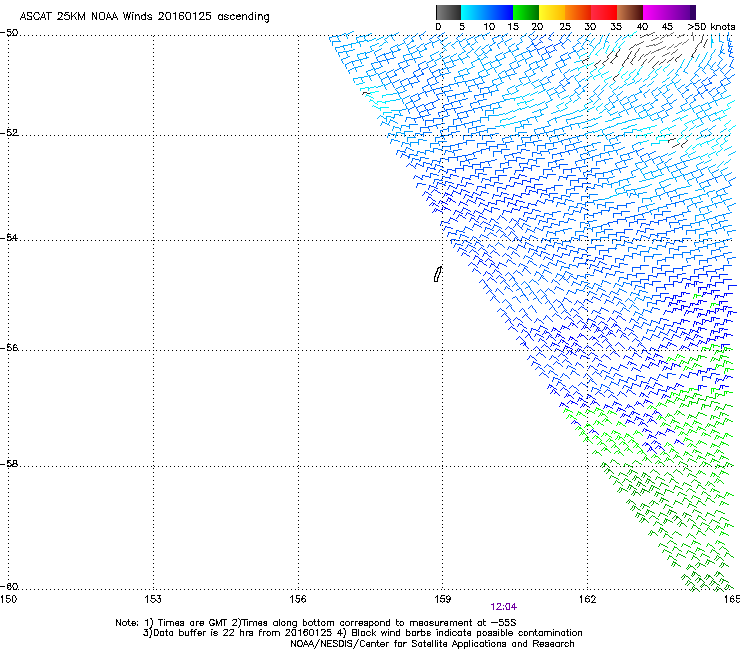Click the longitude axis label 162
Screen dimensions: 740x650
tap(588, 599)
